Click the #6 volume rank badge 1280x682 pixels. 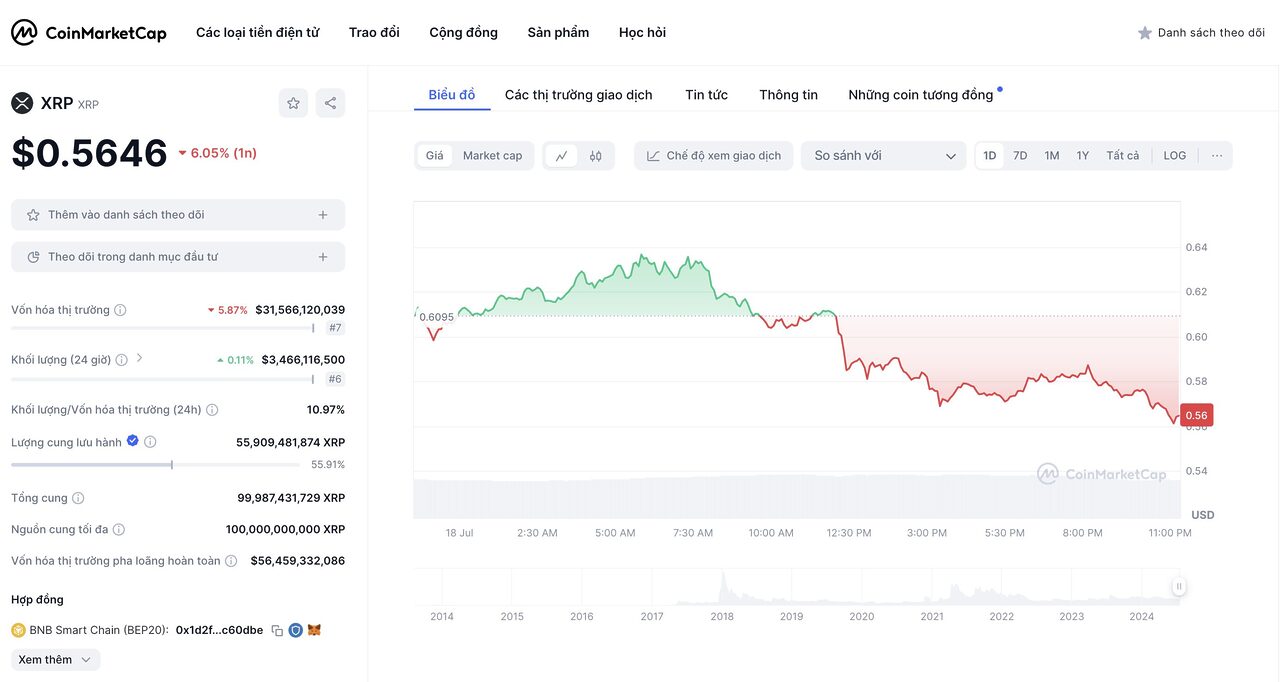pos(335,379)
